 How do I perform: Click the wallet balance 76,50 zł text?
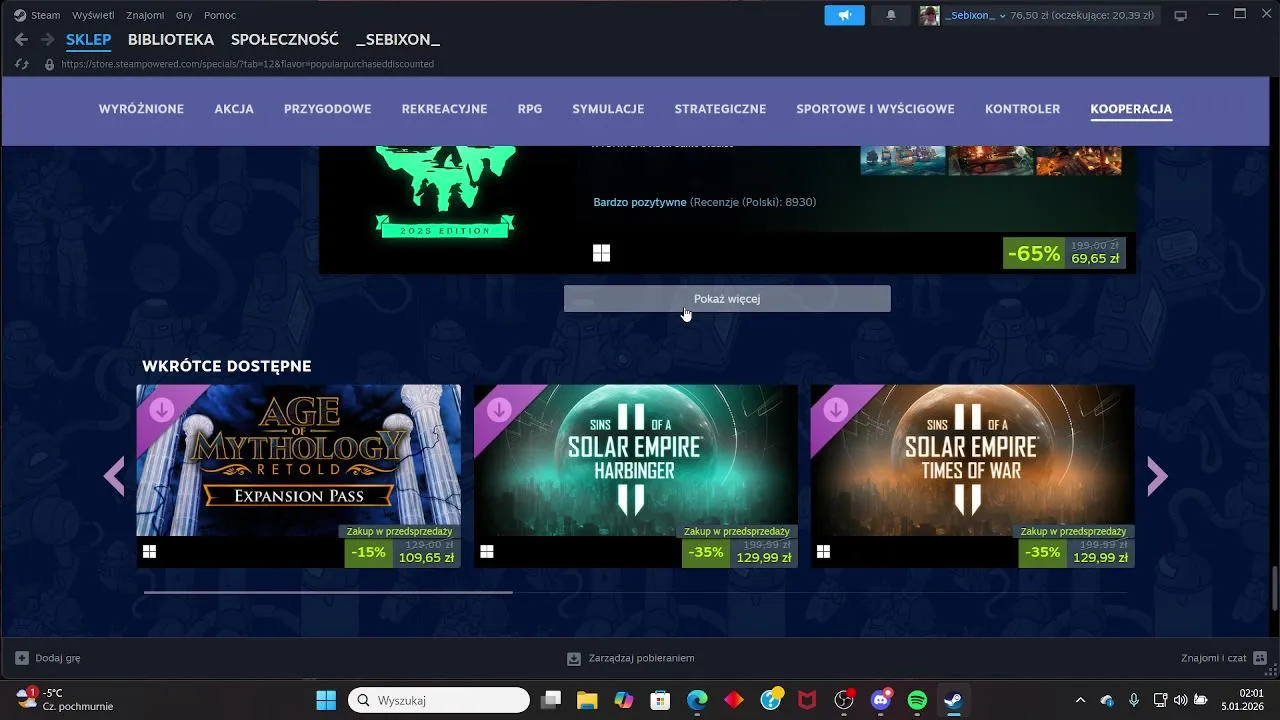pos(1031,15)
